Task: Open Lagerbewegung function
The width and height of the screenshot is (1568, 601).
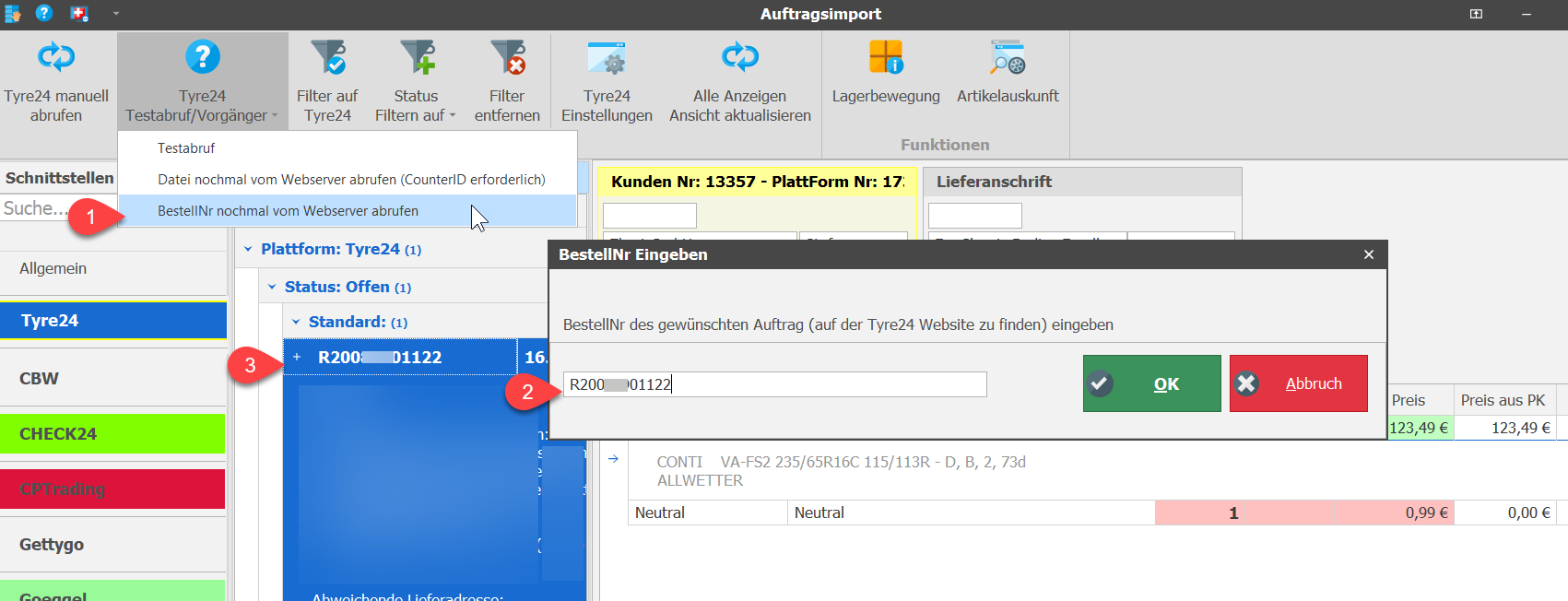Action: pyautogui.click(x=886, y=73)
